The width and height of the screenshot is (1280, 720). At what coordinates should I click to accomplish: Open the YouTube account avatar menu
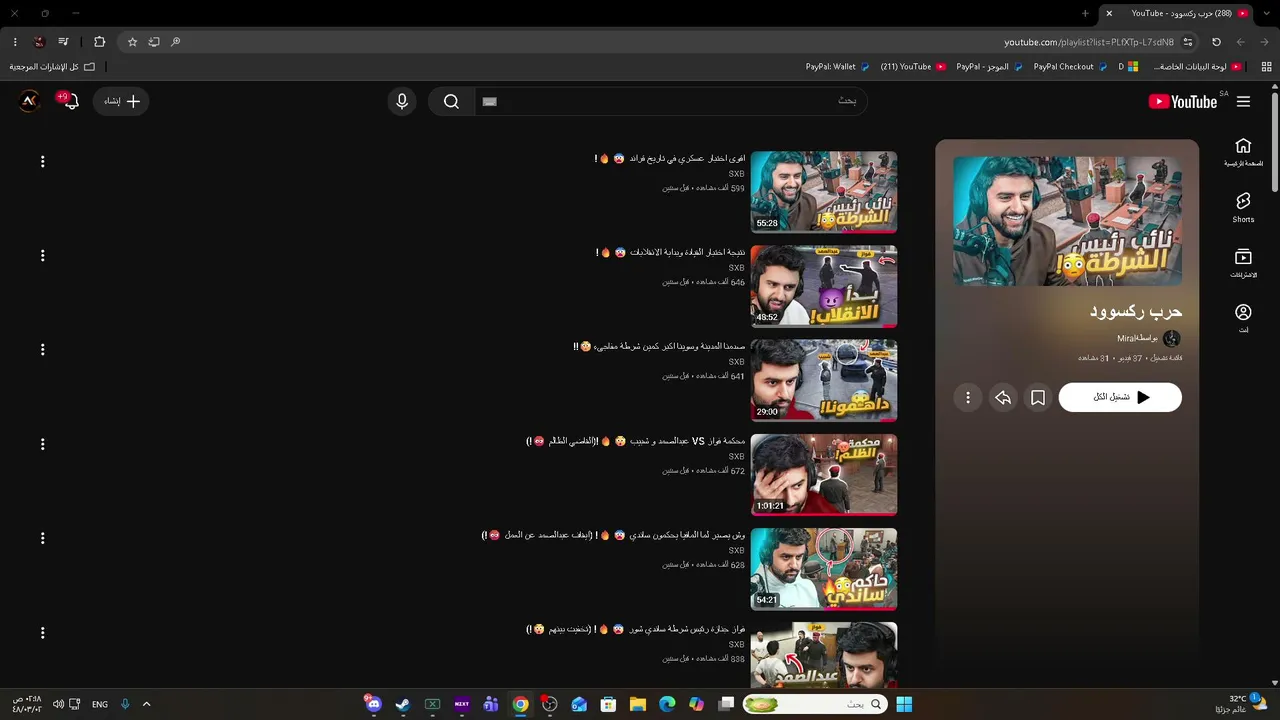point(30,101)
